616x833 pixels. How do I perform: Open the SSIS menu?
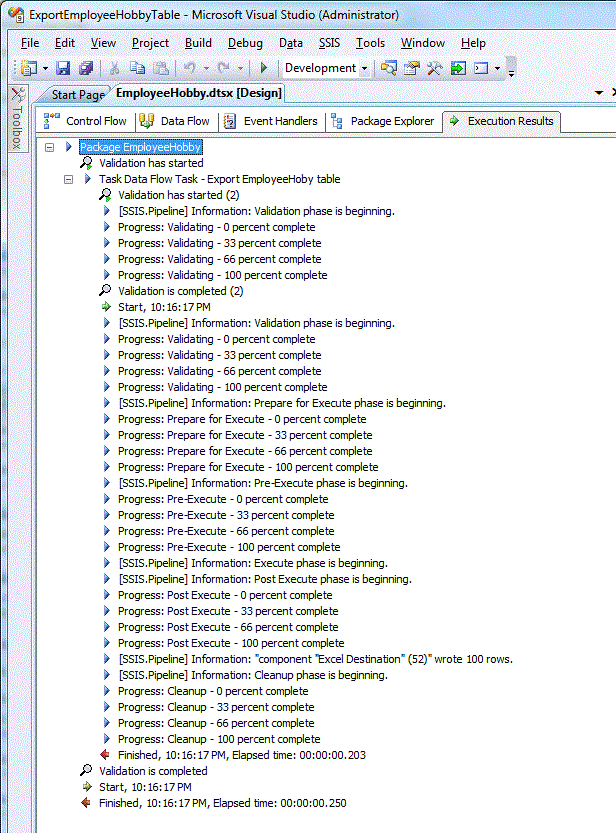(x=329, y=43)
